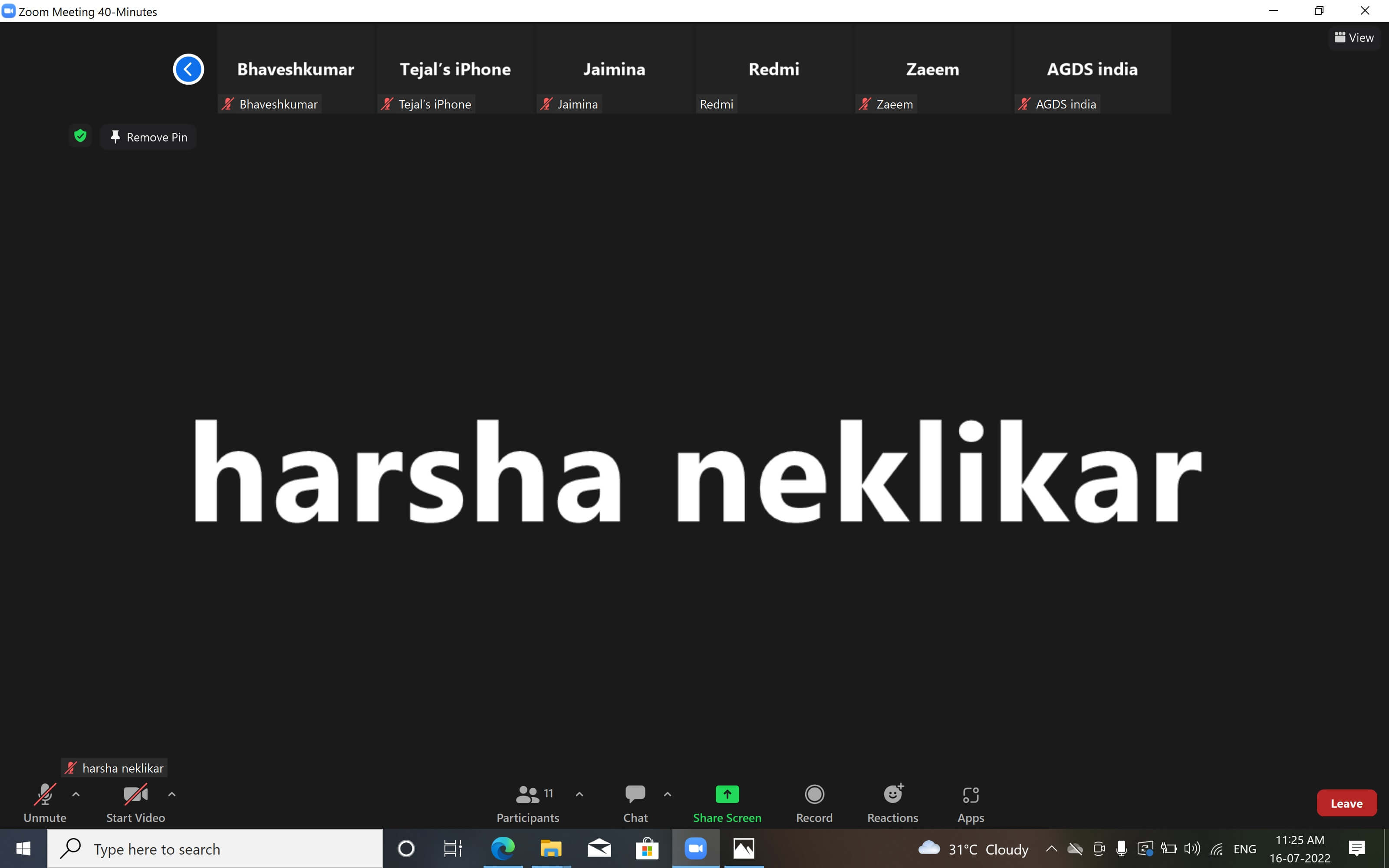Open Zoom Apps
The height and width of the screenshot is (868, 1389).
click(x=971, y=803)
